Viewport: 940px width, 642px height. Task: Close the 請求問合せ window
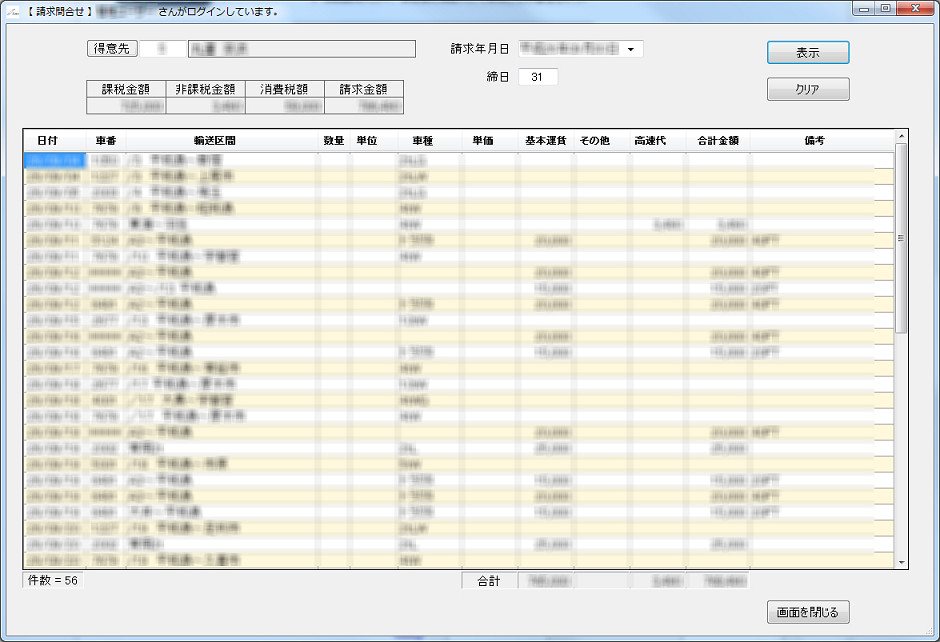click(x=915, y=8)
